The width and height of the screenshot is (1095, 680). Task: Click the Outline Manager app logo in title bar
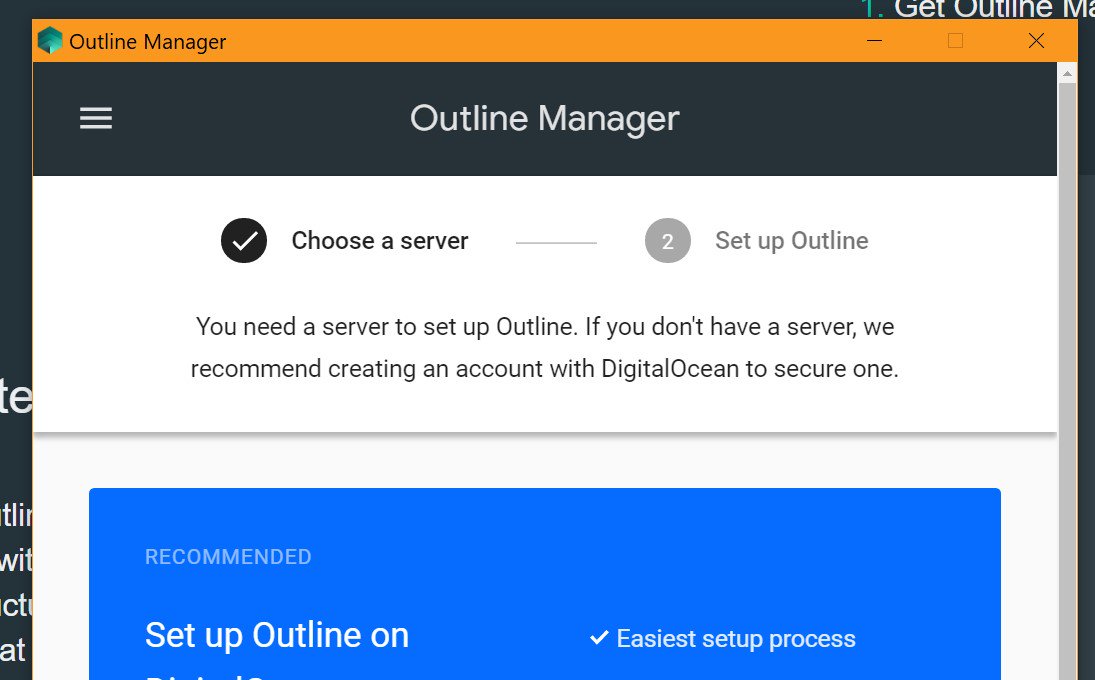[x=50, y=40]
